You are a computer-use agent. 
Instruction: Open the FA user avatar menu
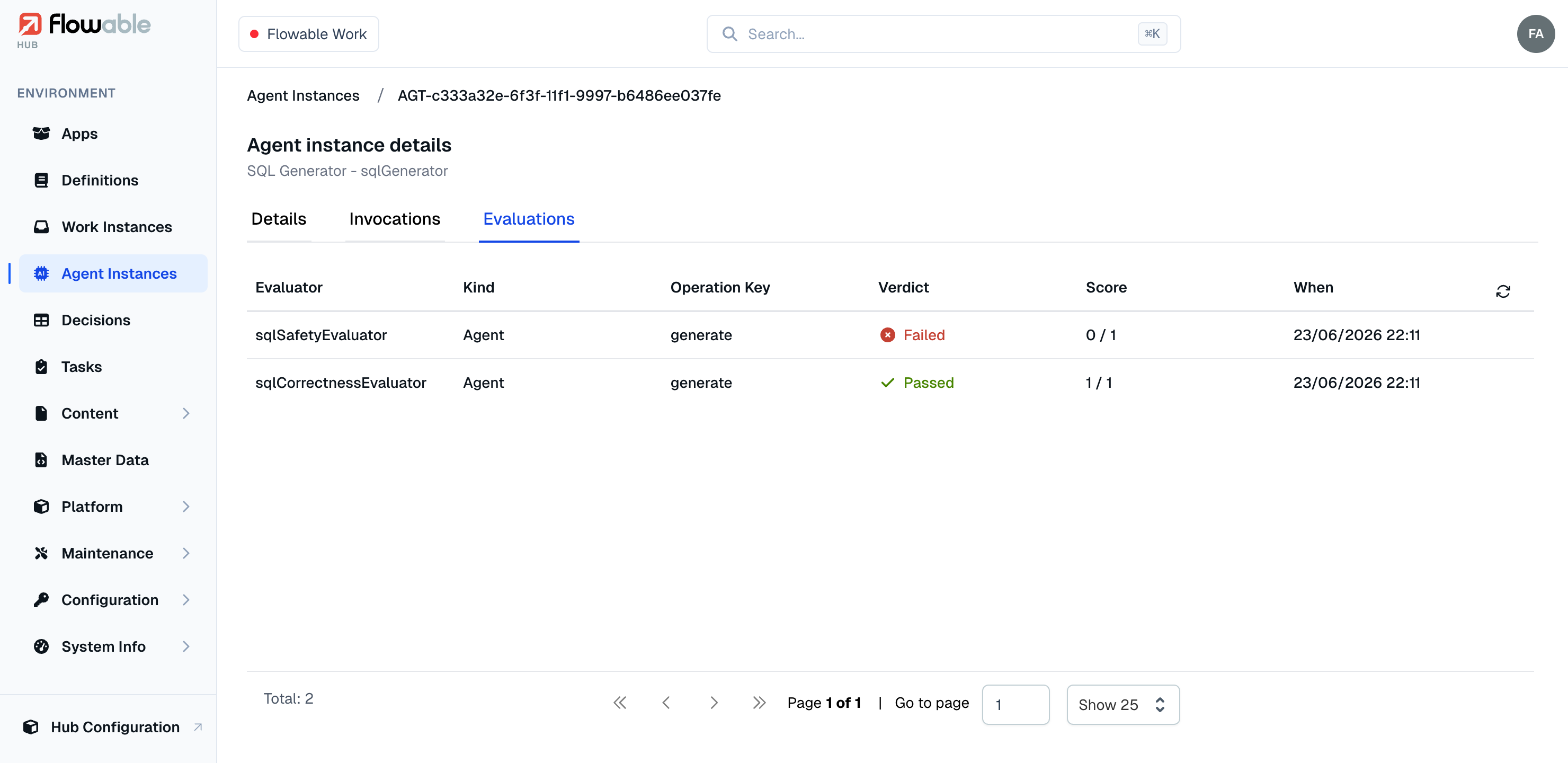pyautogui.click(x=1535, y=34)
